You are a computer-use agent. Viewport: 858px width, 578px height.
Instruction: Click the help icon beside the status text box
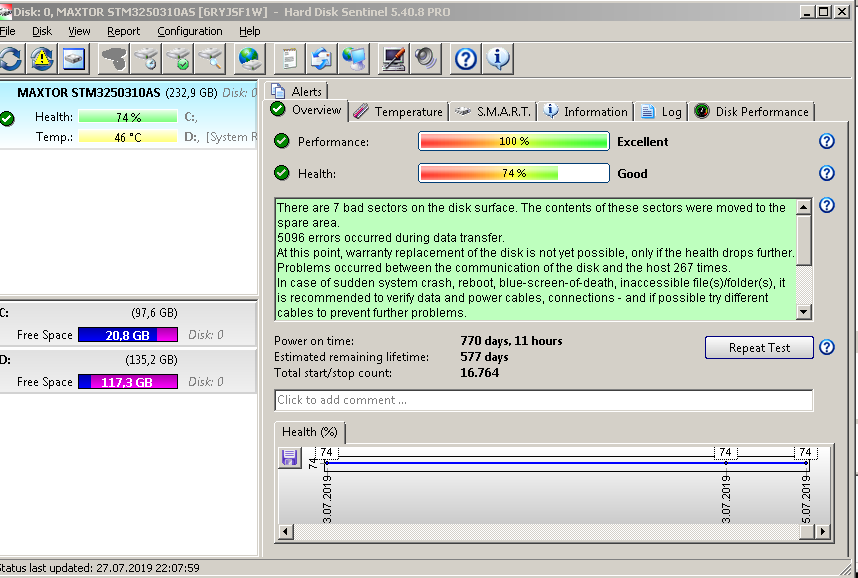point(826,205)
